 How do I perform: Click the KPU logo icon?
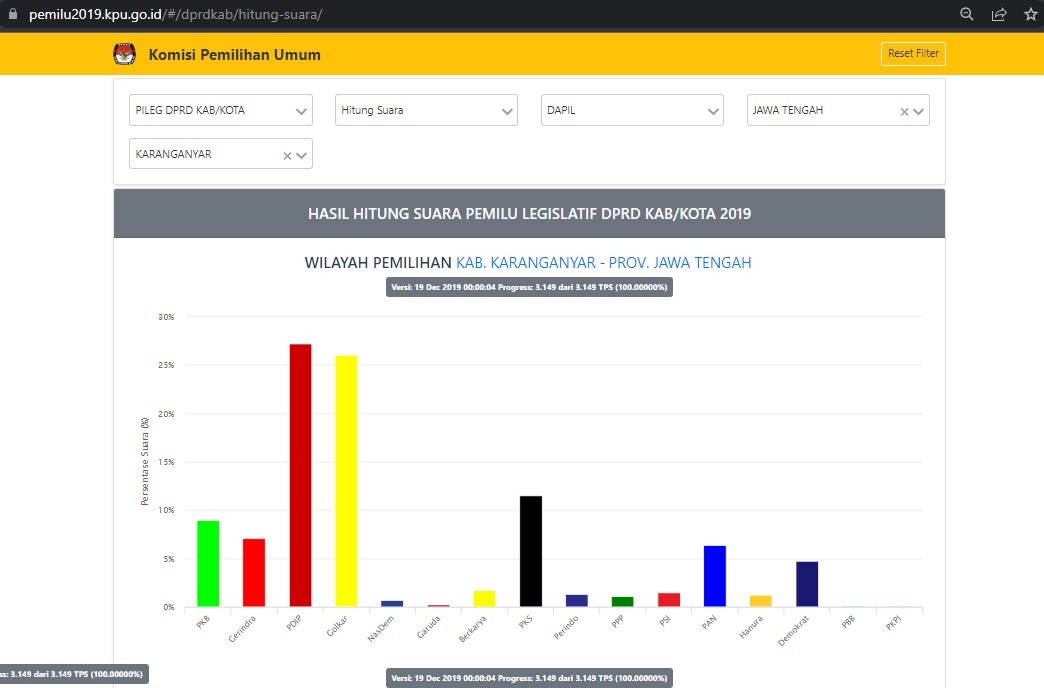click(124, 54)
